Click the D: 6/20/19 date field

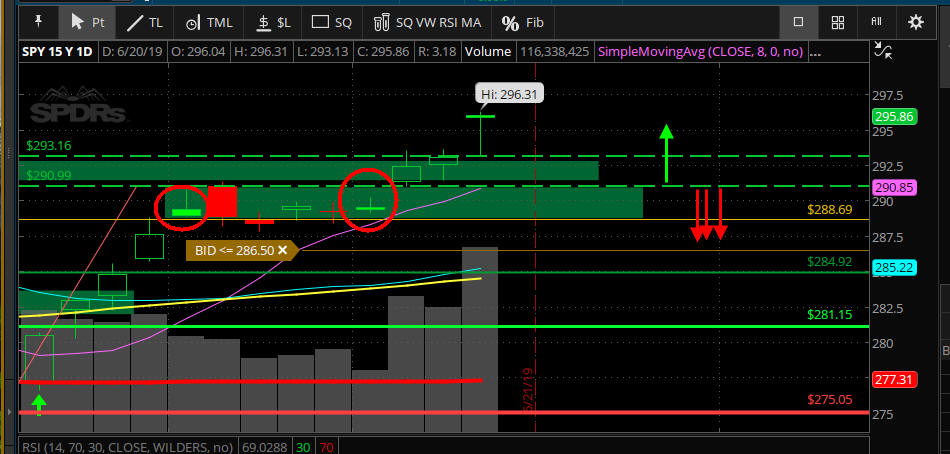coord(132,52)
